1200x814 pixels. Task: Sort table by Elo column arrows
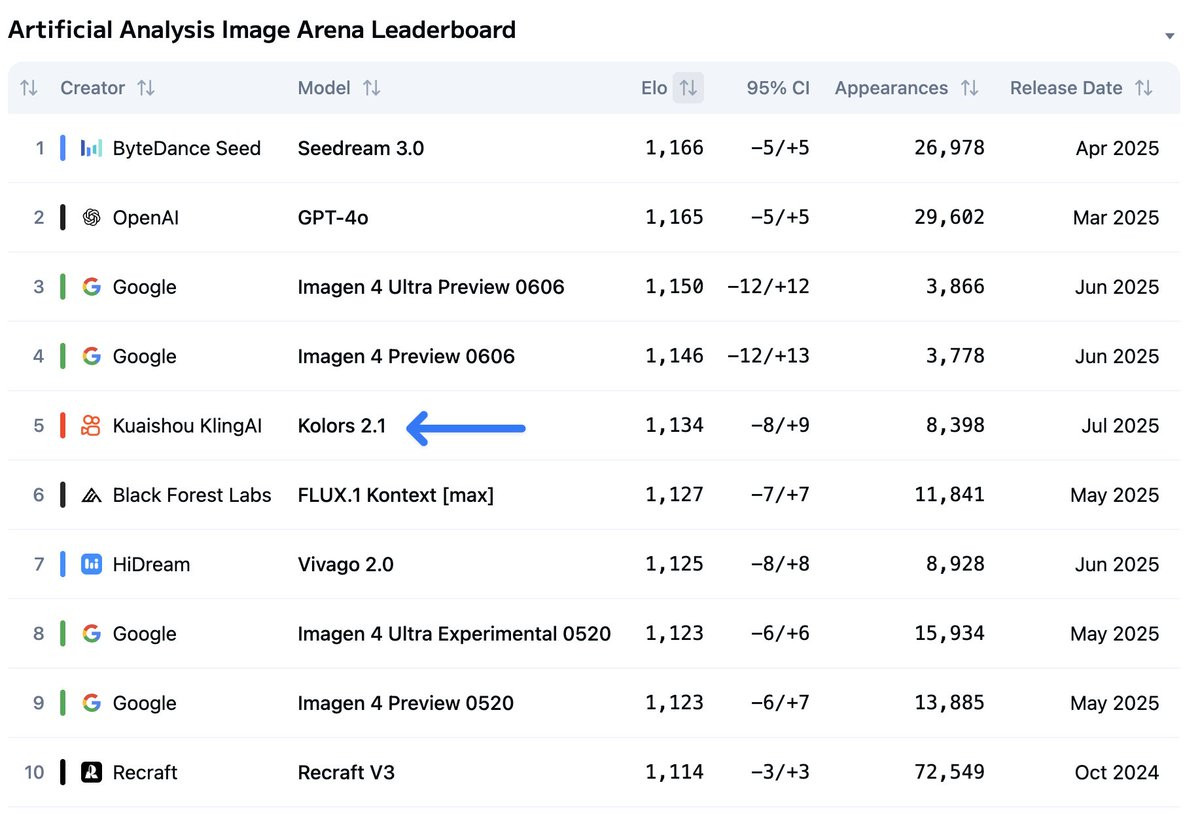tap(688, 88)
